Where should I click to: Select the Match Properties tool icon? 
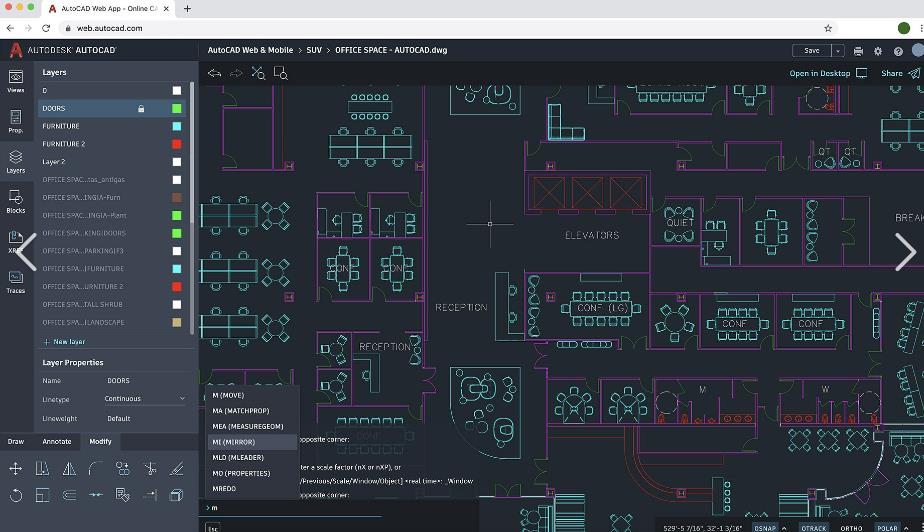click(x=123, y=495)
